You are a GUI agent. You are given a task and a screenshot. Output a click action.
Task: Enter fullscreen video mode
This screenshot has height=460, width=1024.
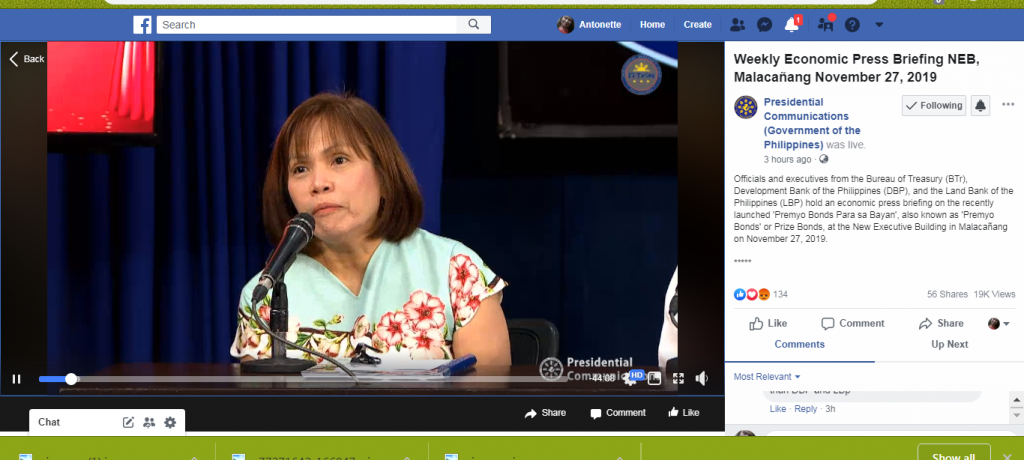678,378
